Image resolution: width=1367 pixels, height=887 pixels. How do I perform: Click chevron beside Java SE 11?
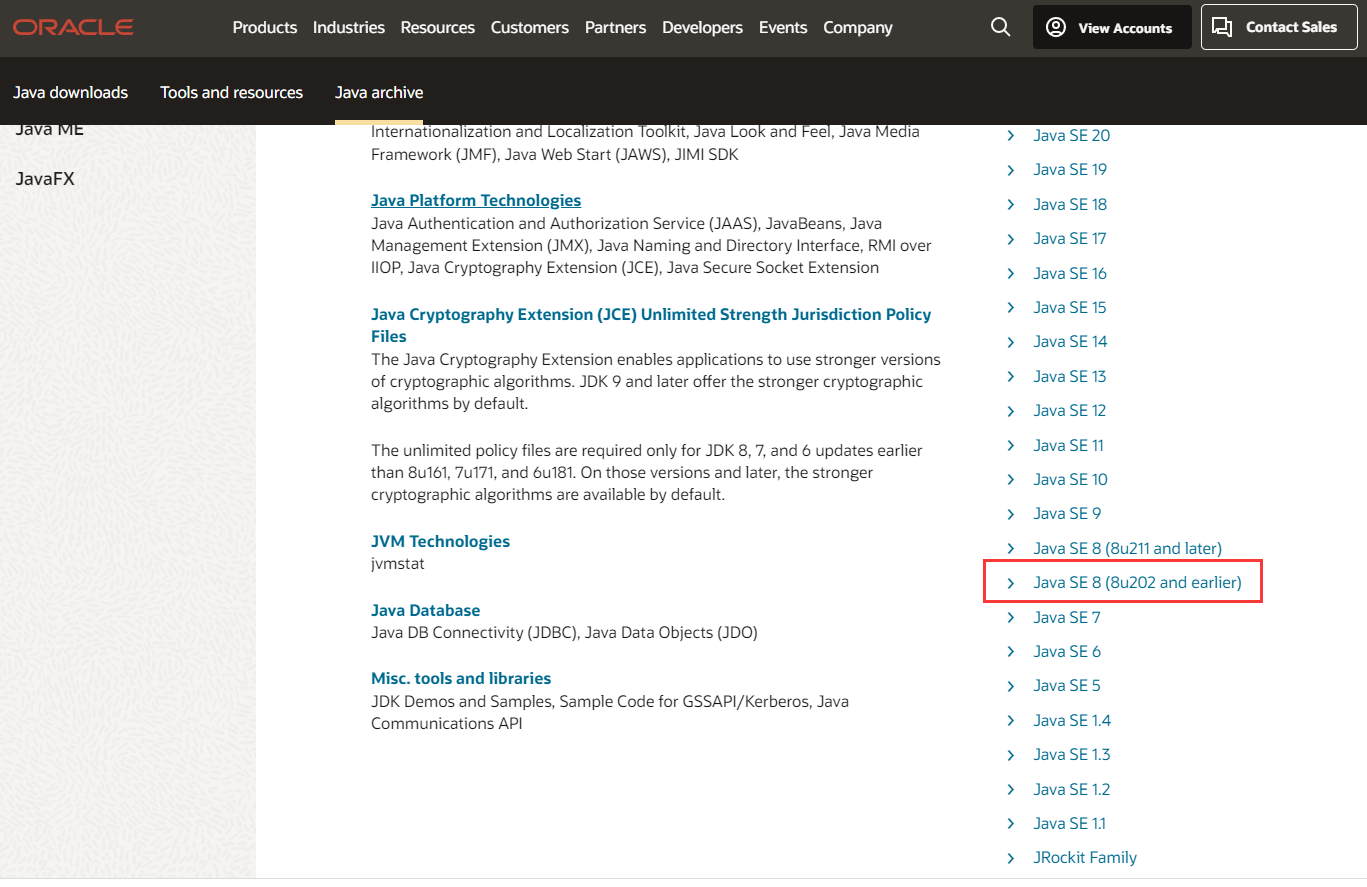[x=1011, y=445]
